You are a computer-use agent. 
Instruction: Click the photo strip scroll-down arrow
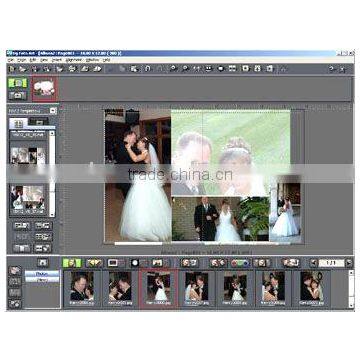351,305
